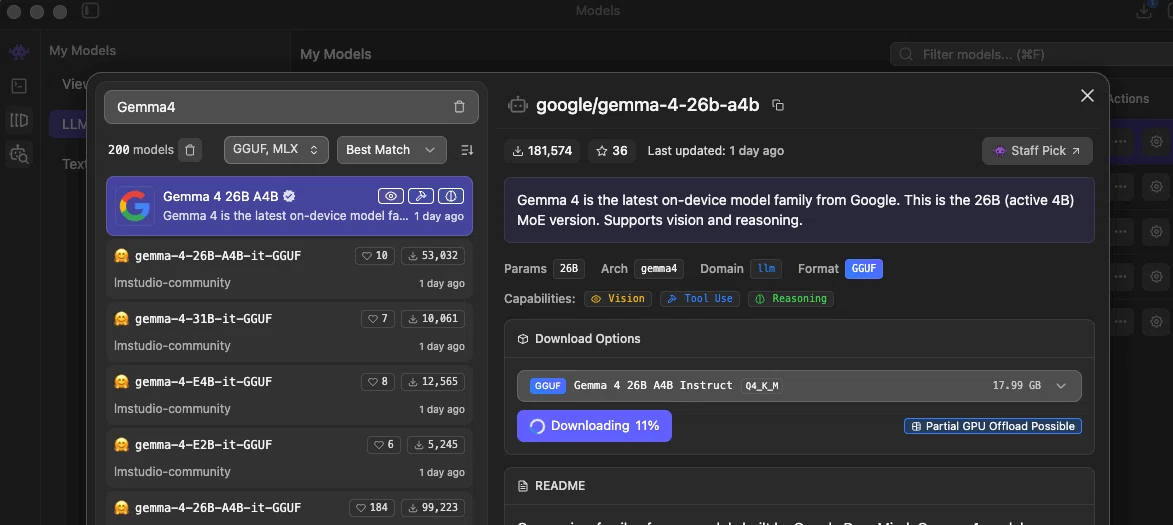1173x525 pixels.
Task: Click the 10 likes badge on gemma-4-26B-A4B-it-GGUF
Action: click(375, 256)
